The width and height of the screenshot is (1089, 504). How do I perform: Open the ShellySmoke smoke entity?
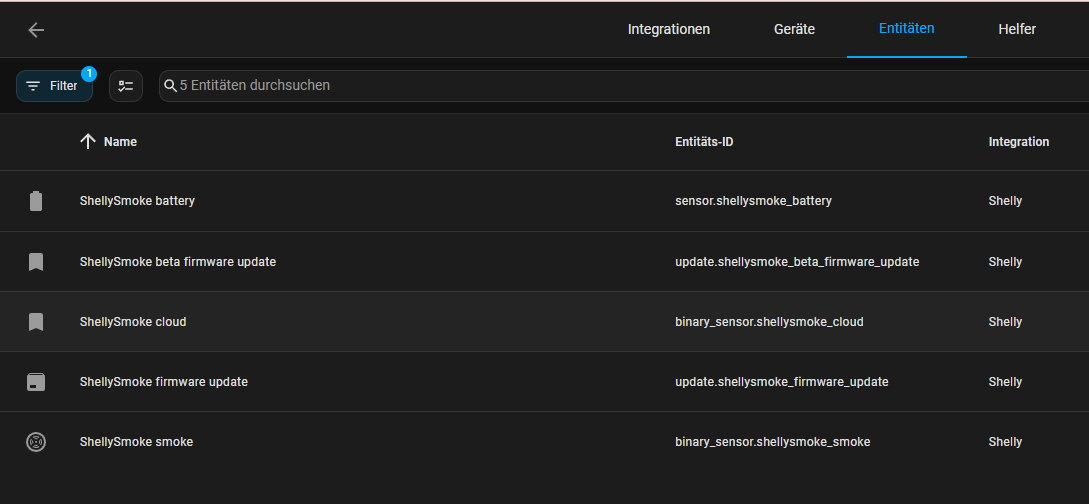(x=136, y=441)
